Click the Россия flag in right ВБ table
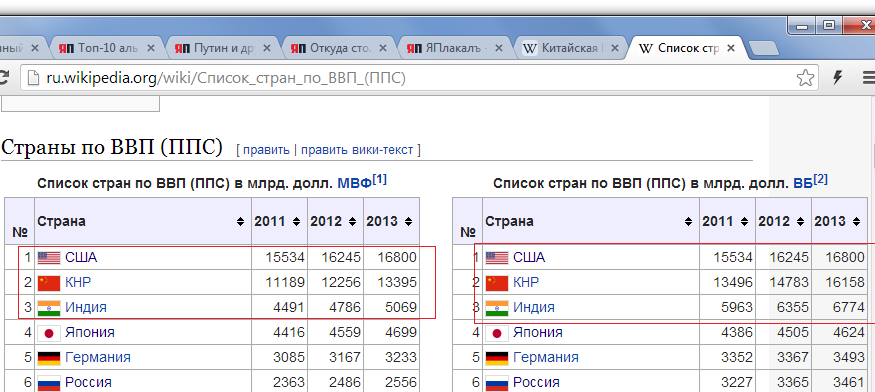The width and height of the screenshot is (875, 392). tap(497, 384)
